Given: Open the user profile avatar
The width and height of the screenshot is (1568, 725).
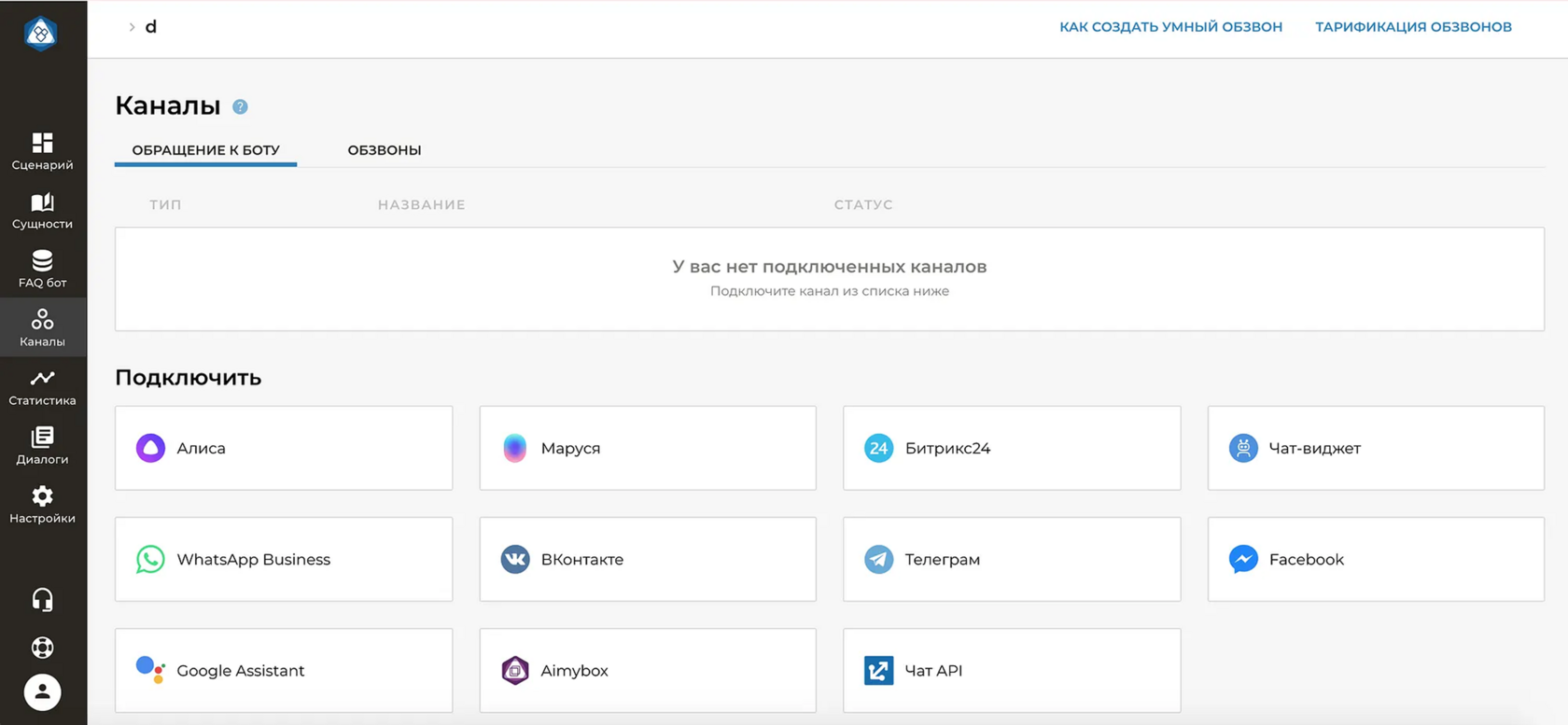Looking at the screenshot, I should click(42, 692).
